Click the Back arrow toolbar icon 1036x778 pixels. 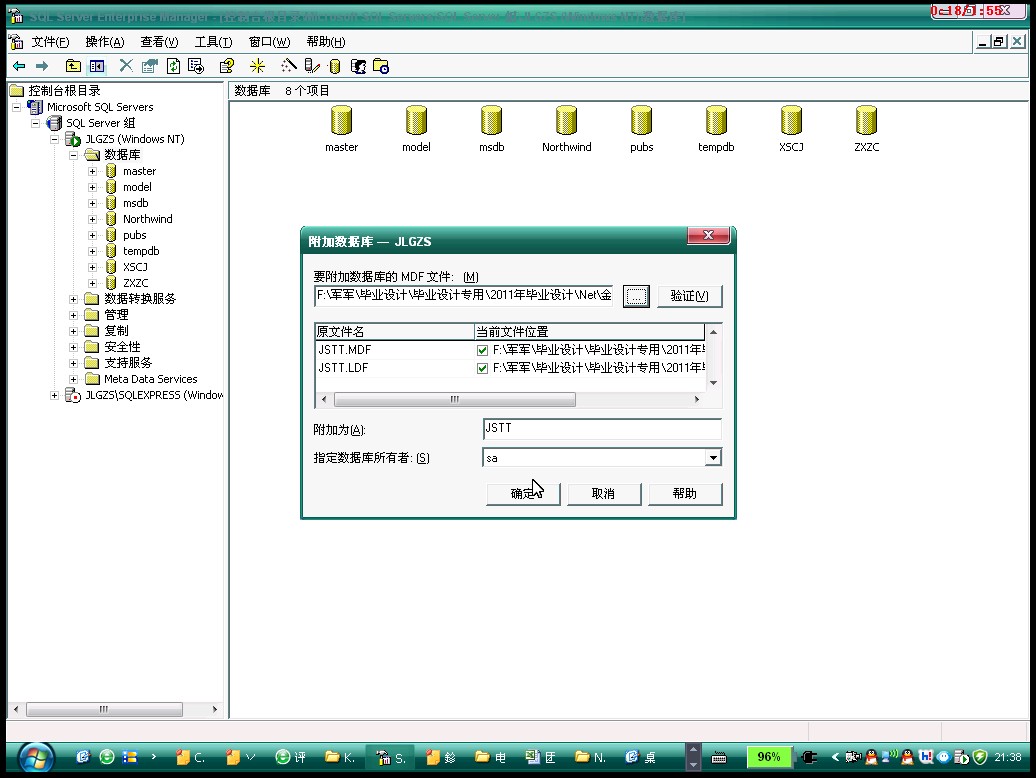[x=19, y=66]
